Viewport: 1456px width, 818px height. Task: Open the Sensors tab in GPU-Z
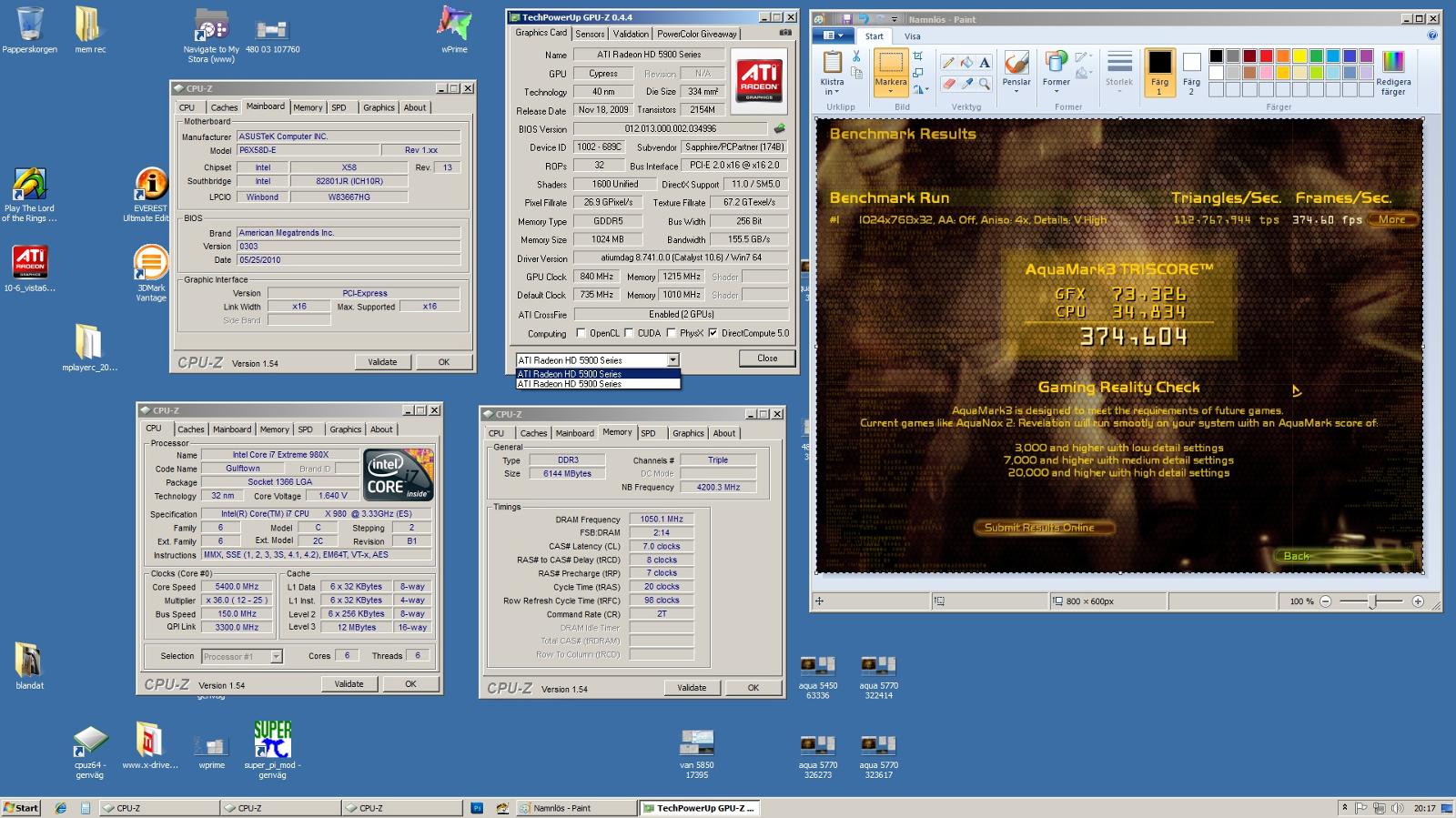[590, 34]
